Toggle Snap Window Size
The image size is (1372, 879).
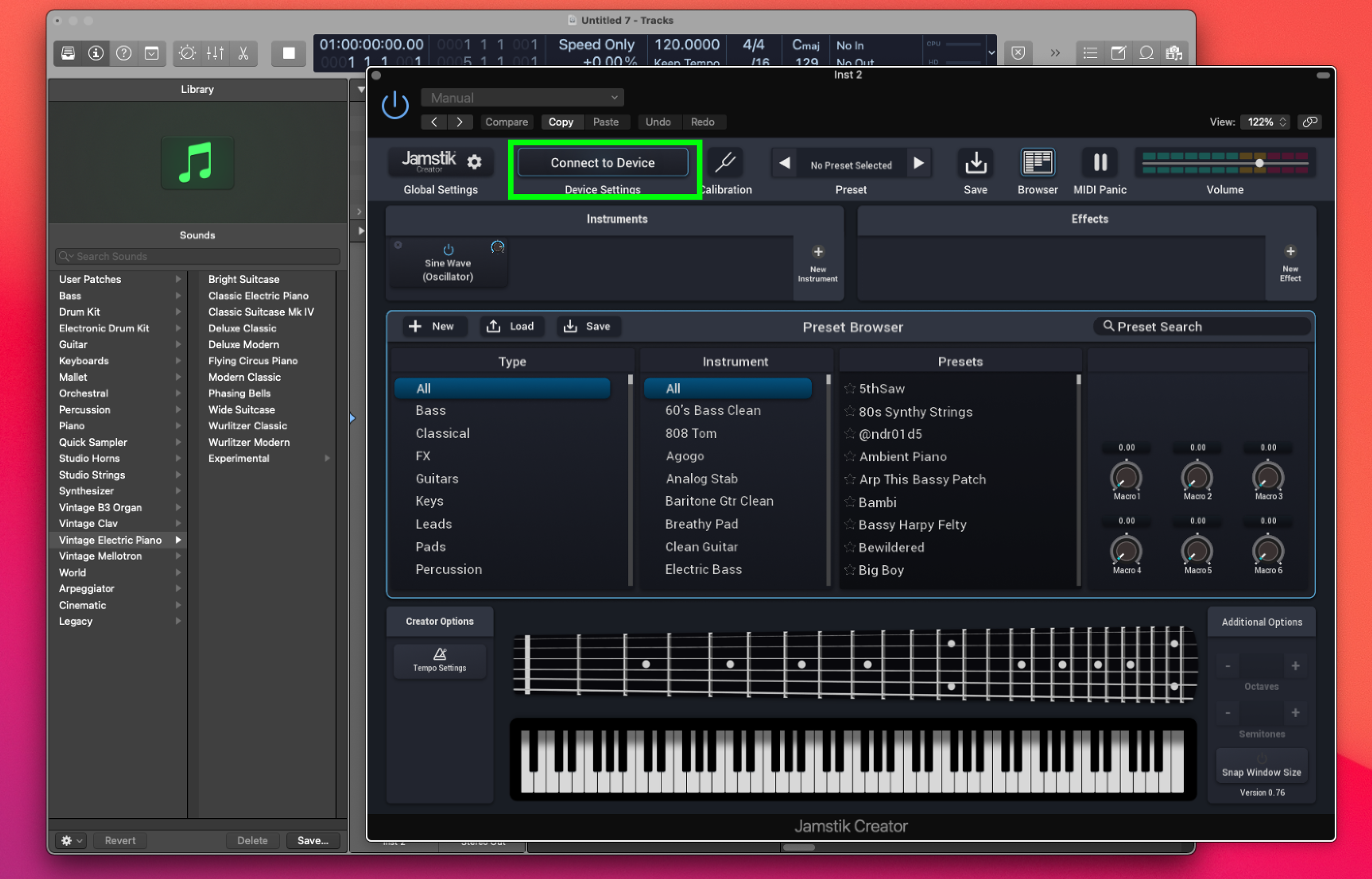[1262, 766]
